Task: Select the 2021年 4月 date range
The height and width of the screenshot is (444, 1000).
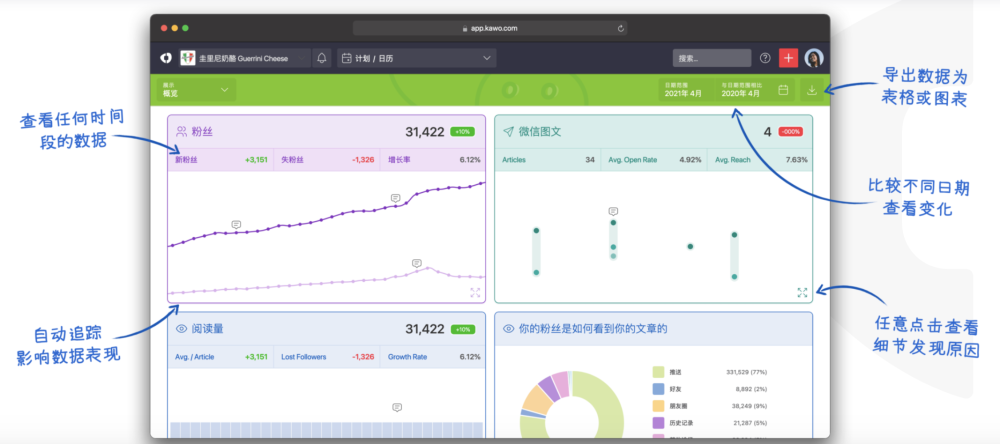Action: 683,90
